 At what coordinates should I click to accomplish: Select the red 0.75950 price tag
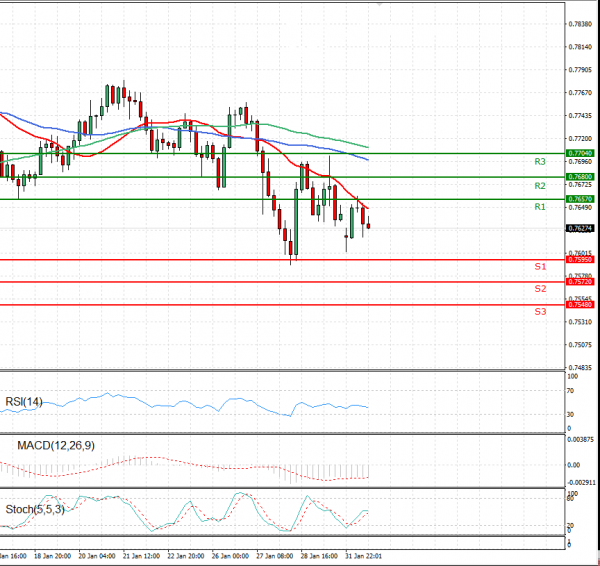pyautogui.click(x=580, y=259)
